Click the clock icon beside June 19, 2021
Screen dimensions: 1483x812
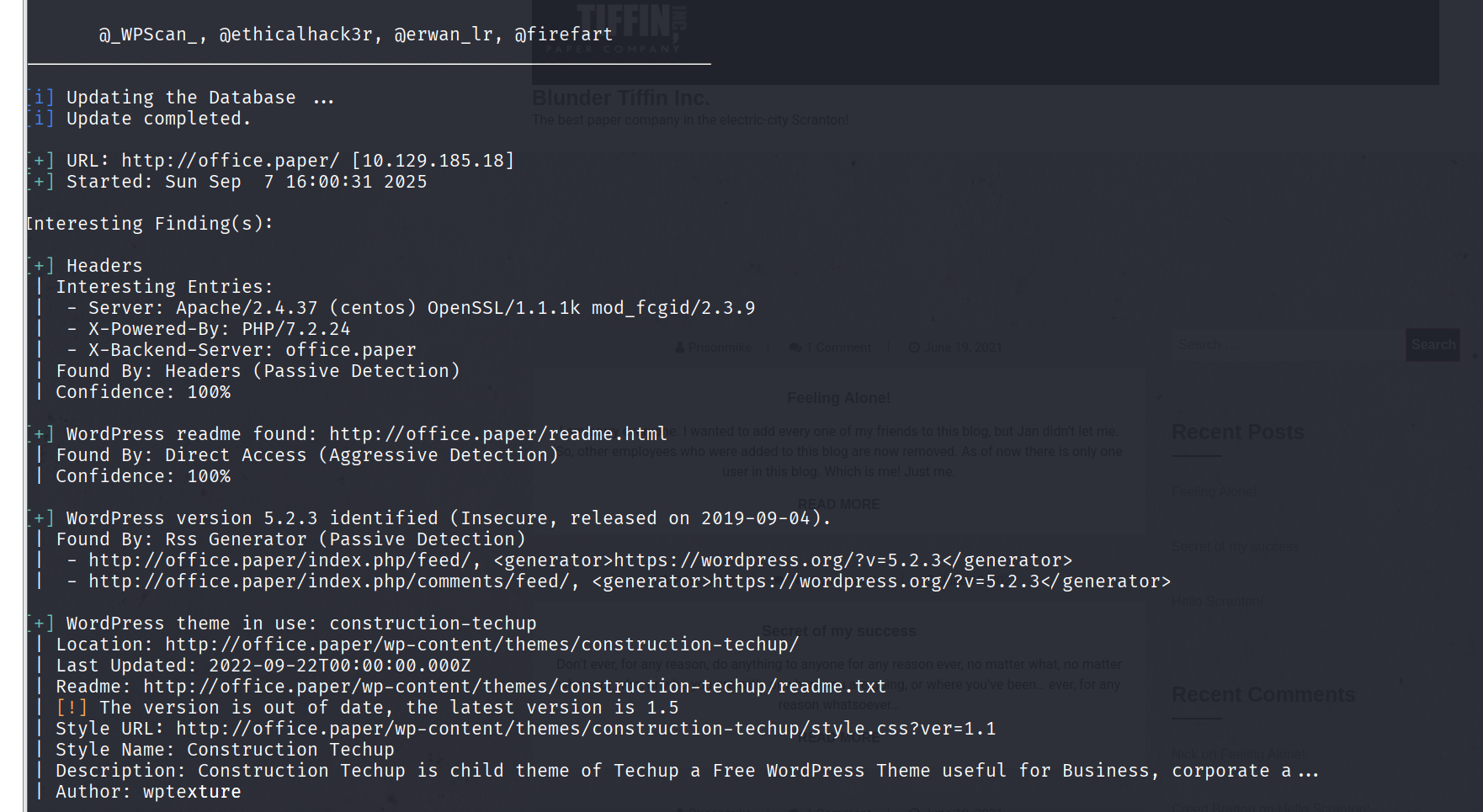coord(914,348)
